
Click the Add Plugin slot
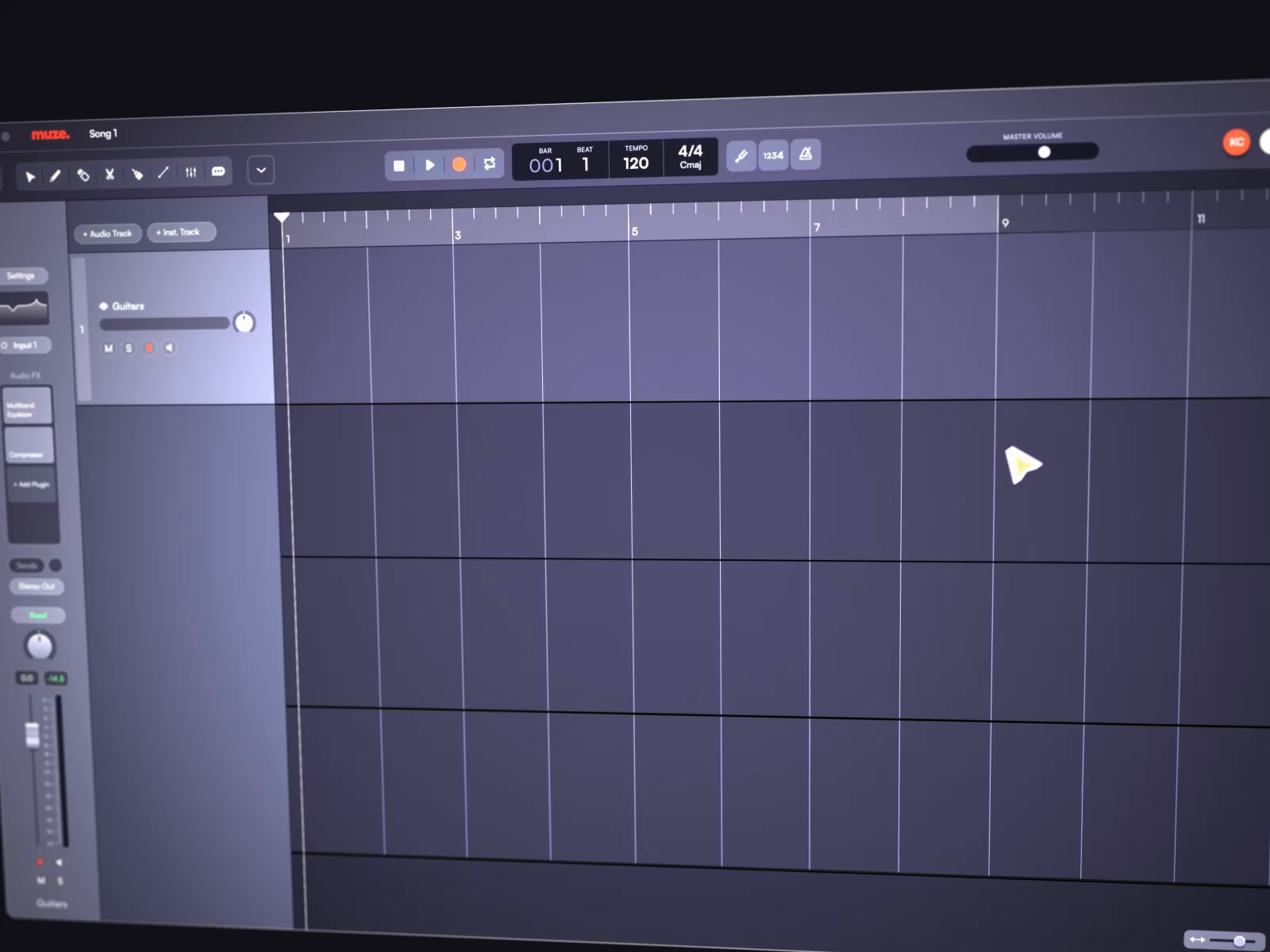point(32,484)
